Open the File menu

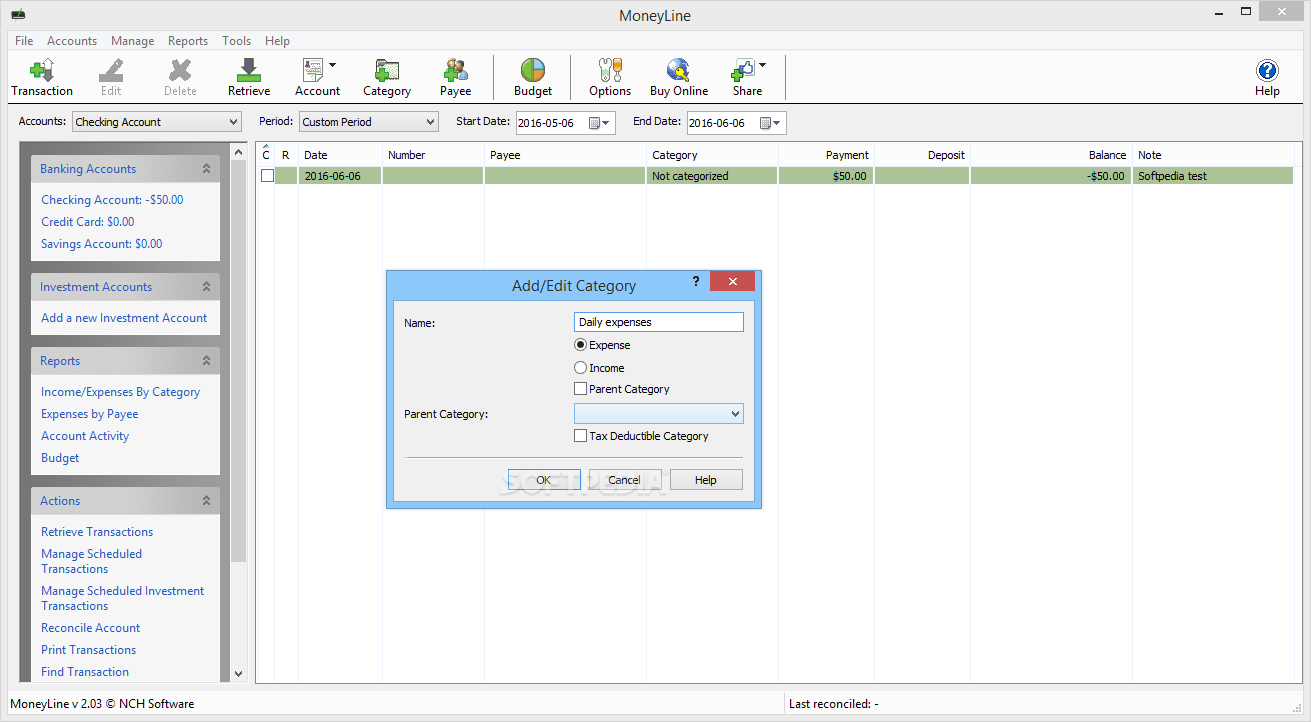click(x=24, y=41)
